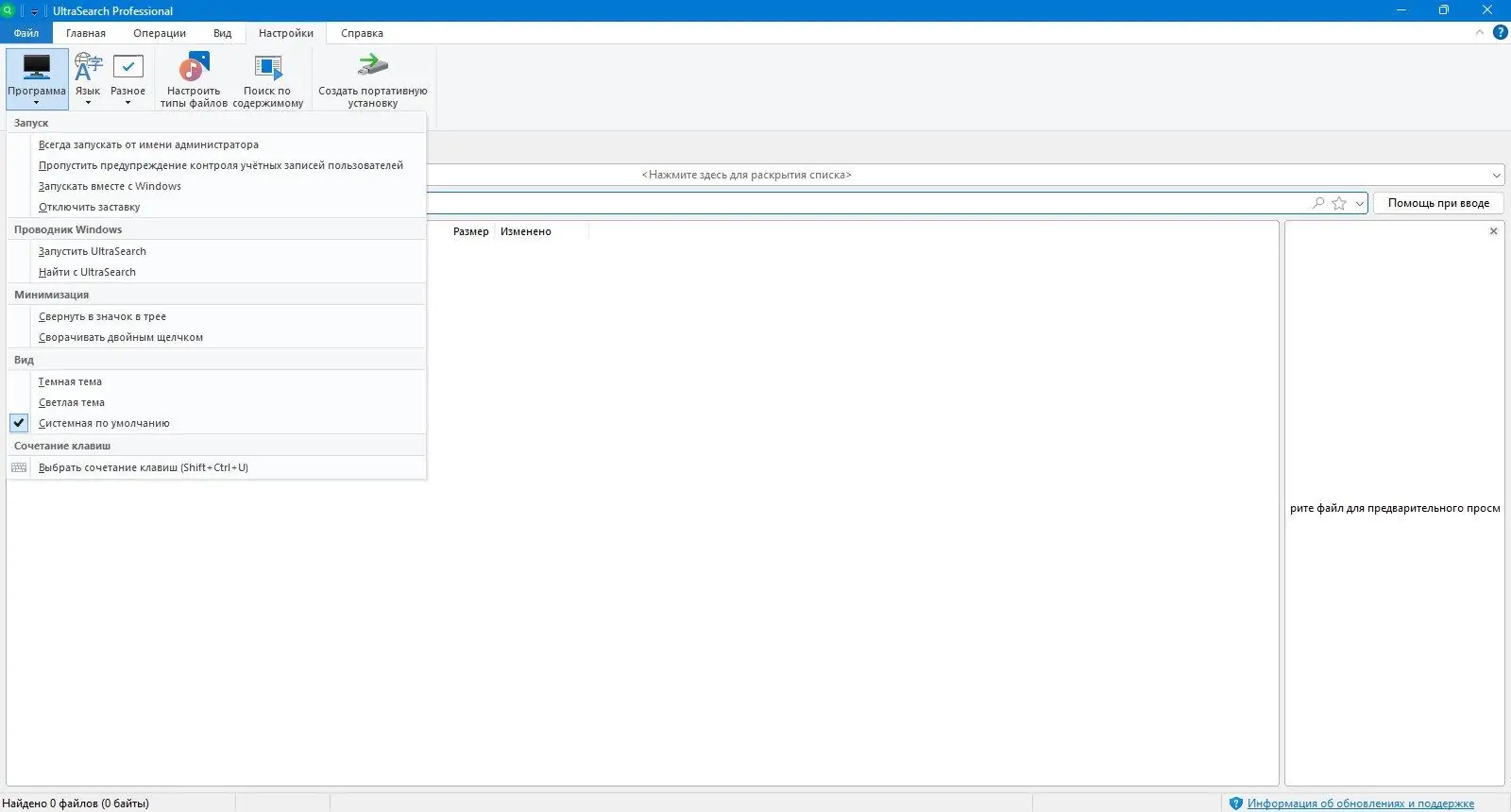Select Системная по умолчанию theme
Screen dimensions: 1511x812
point(216,423)
